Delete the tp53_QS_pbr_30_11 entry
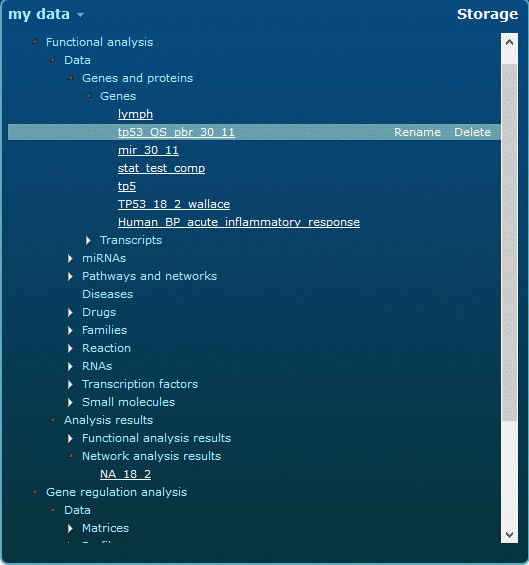The image size is (529, 565). click(x=472, y=132)
